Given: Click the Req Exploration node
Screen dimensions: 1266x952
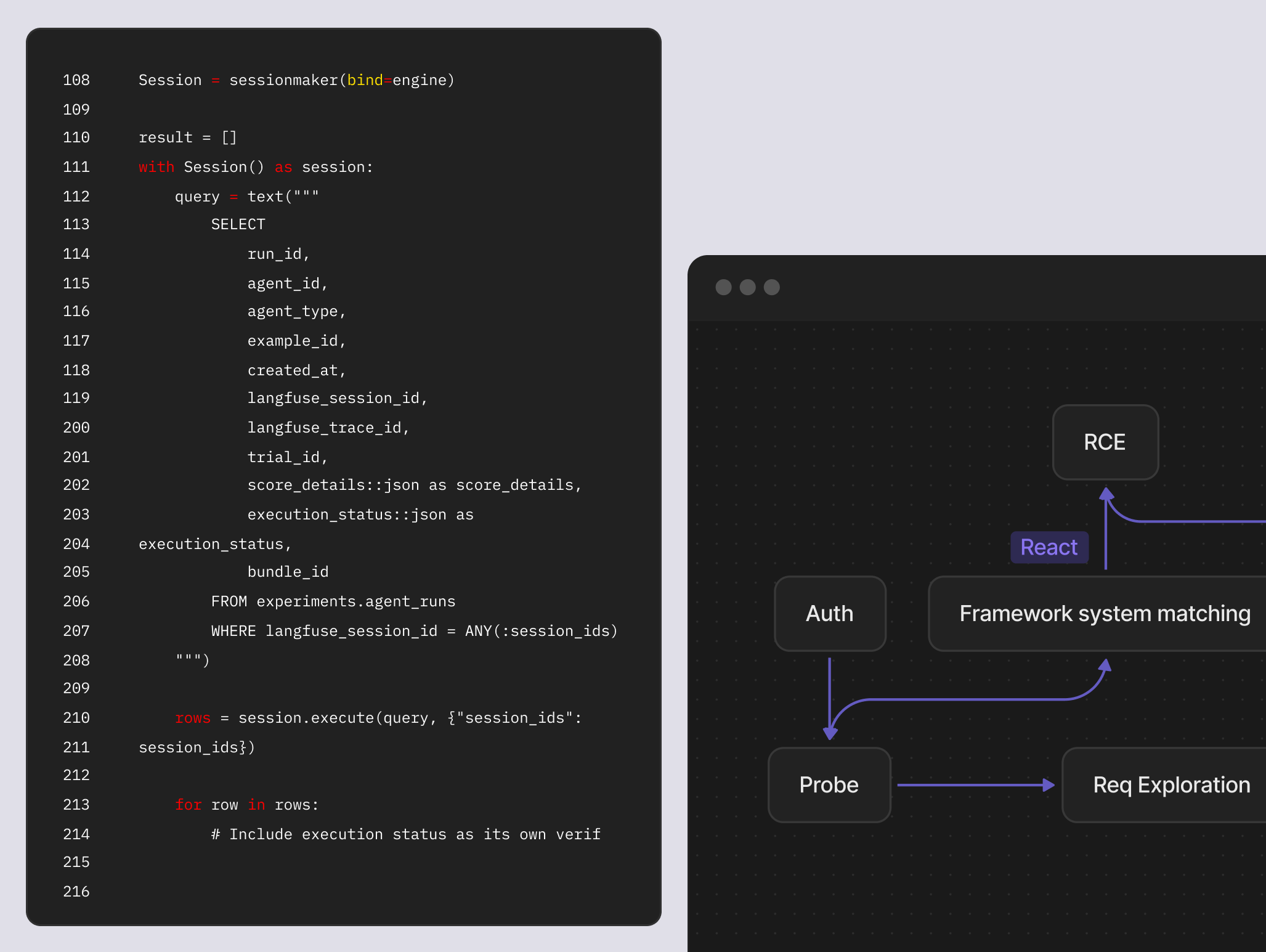Looking at the screenshot, I should [1171, 784].
